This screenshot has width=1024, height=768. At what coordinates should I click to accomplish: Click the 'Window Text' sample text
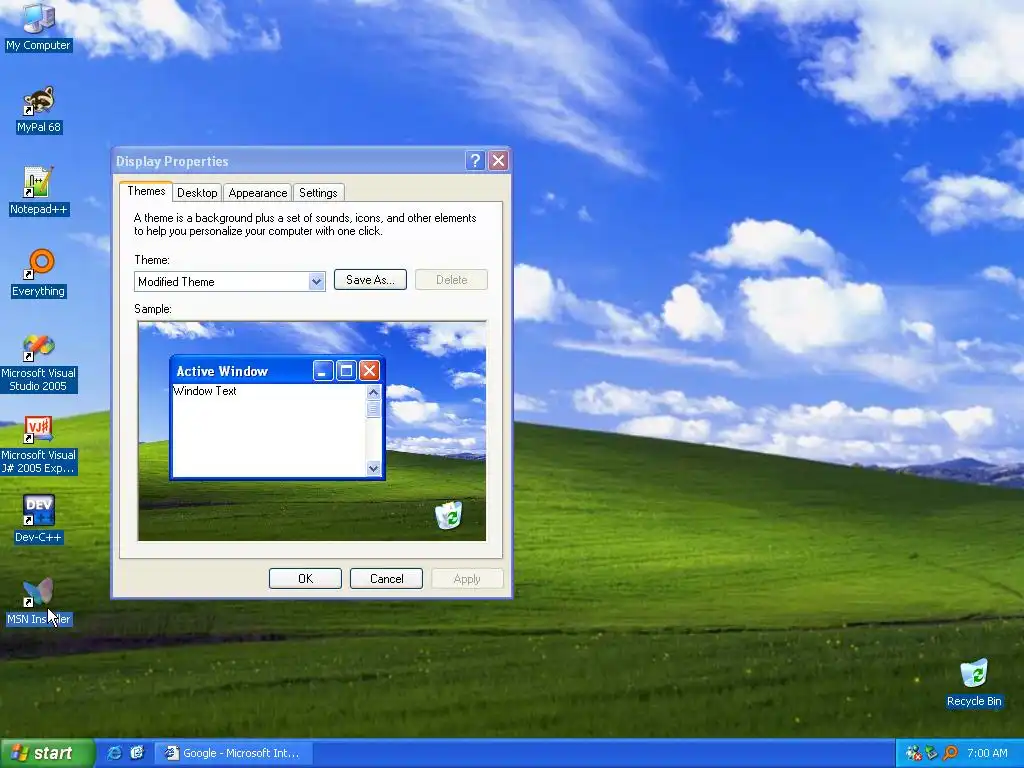pyautogui.click(x=204, y=391)
